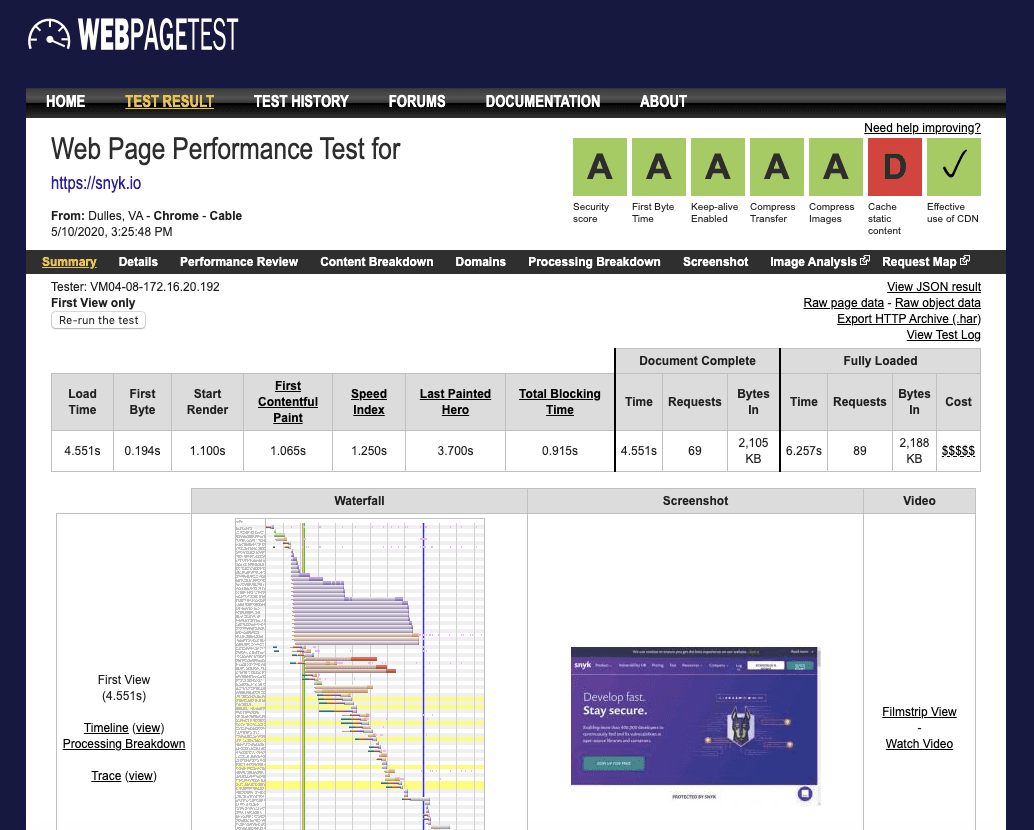Open the Image Analysis tab
The height and width of the screenshot is (830, 1034).
coord(813,262)
